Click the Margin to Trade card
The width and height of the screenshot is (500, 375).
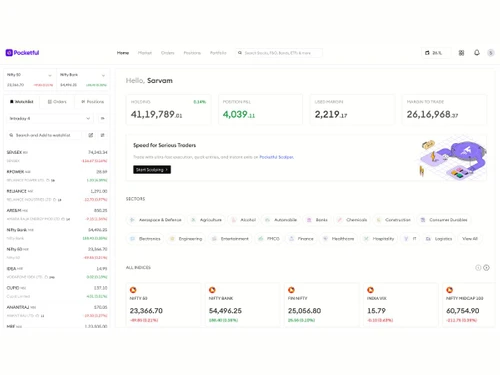pyautogui.click(x=444, y=110)
